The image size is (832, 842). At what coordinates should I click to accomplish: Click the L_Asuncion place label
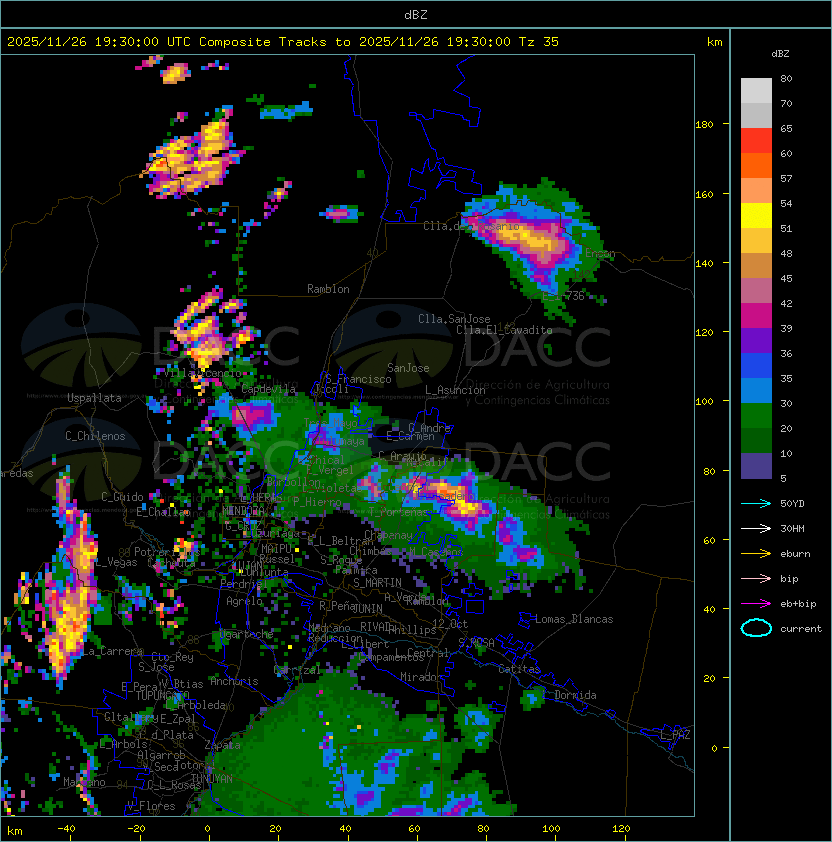tap(455, 390)
